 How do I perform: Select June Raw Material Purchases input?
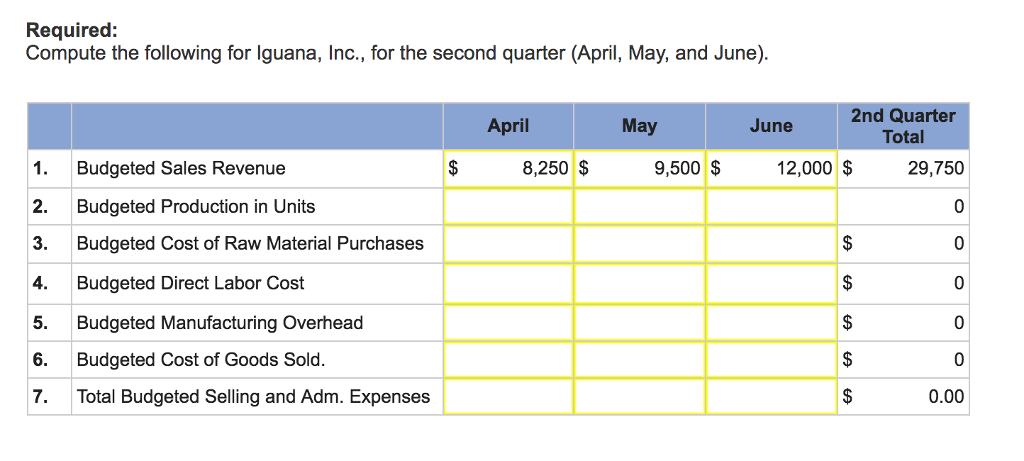(x=771, y=244)
